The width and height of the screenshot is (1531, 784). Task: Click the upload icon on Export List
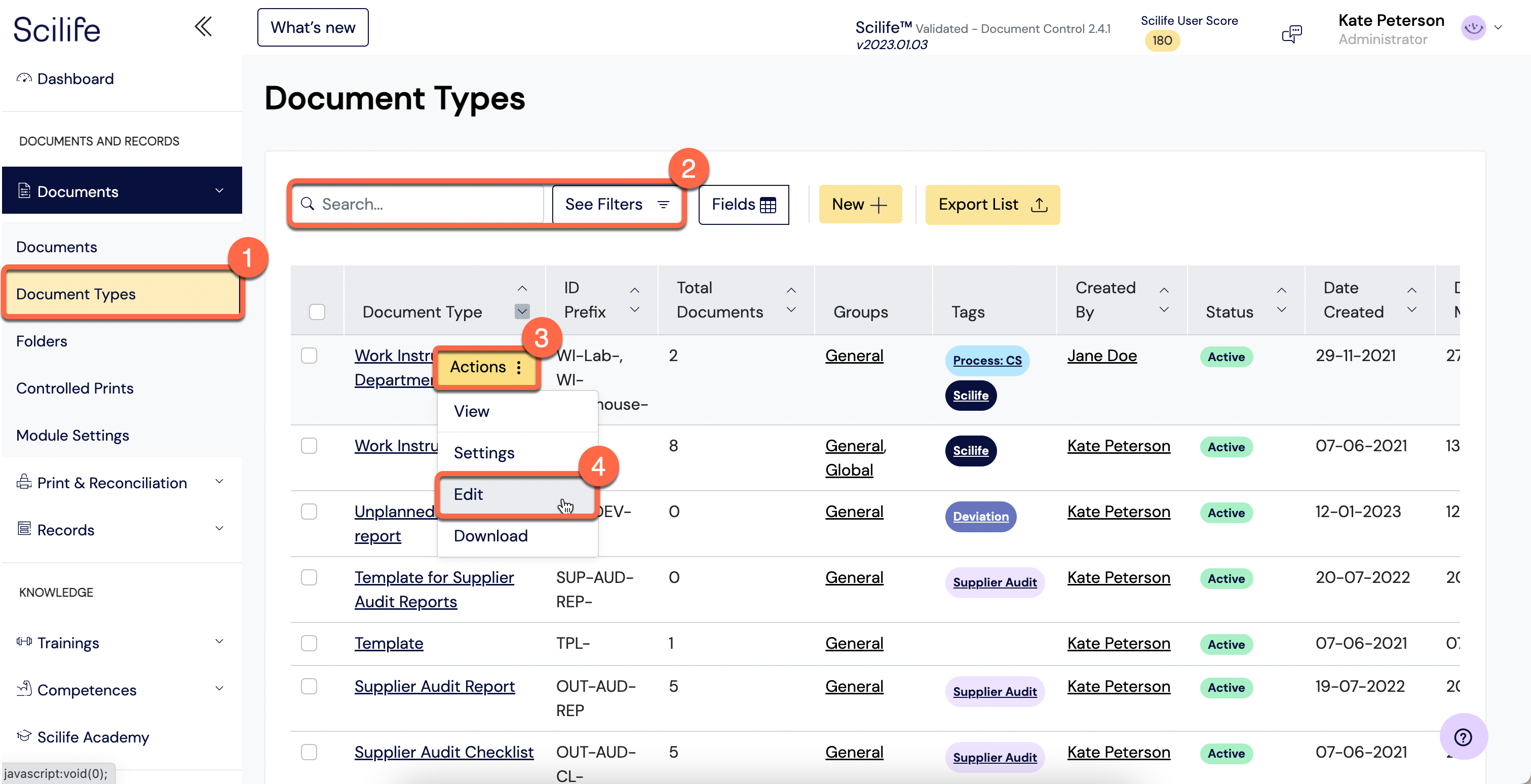click(1039, 205)
